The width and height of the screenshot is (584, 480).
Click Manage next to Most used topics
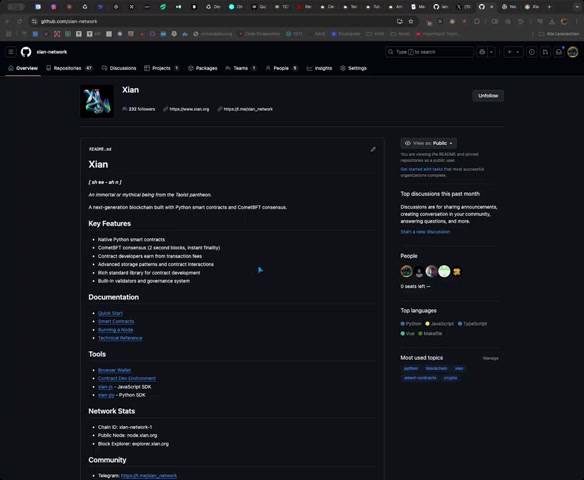(490, 358)
